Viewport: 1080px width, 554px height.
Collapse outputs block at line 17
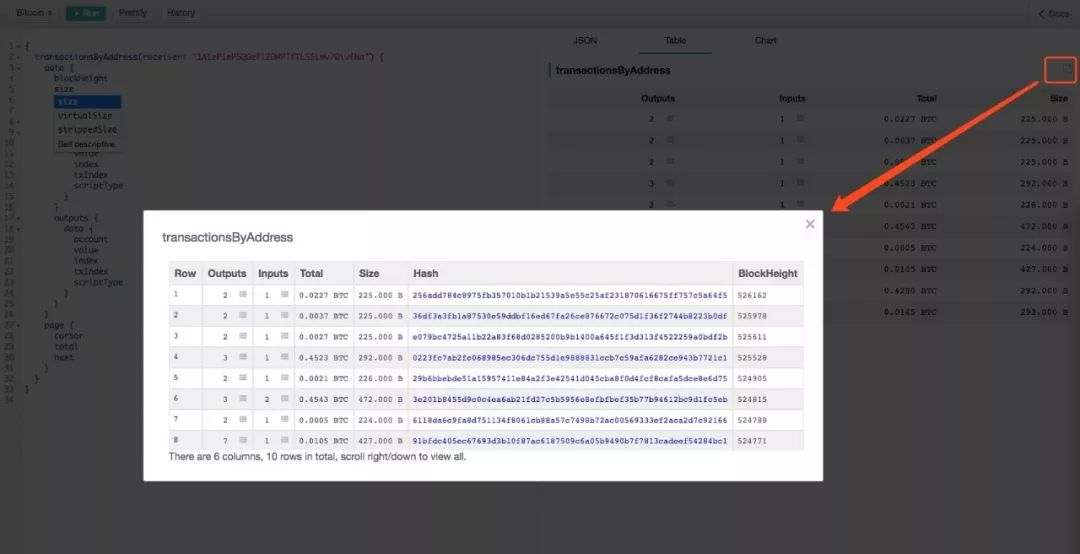(x=19, y=218)
